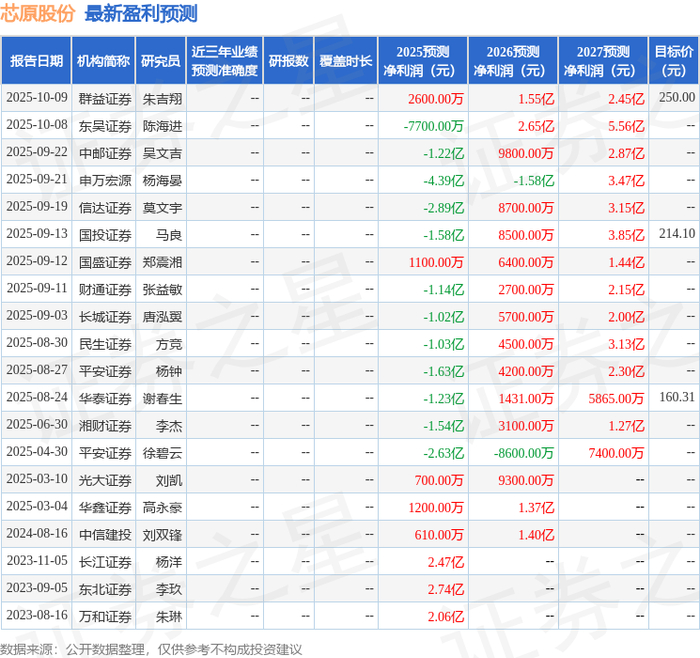
Task: Click the 国投证券 institution cell
Action: 105,235
